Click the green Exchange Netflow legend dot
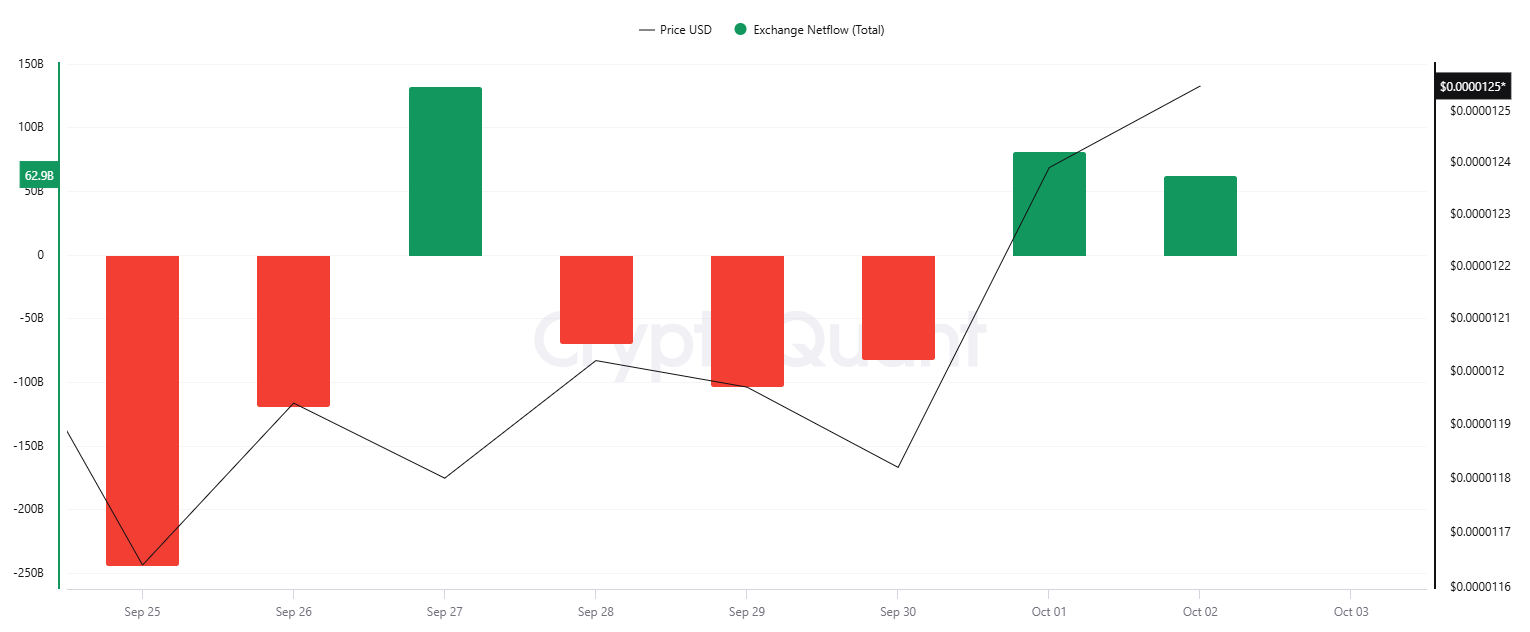The image size is (1530, 632). [740, 30]
